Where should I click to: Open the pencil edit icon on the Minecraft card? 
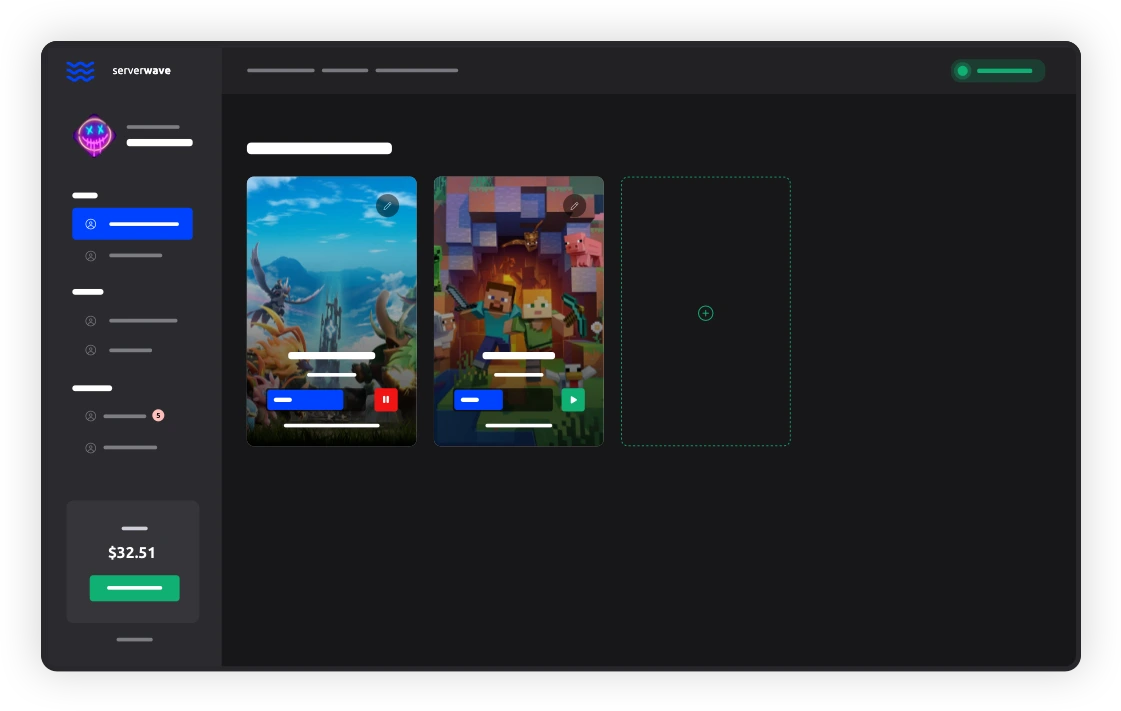coord(575,206)
